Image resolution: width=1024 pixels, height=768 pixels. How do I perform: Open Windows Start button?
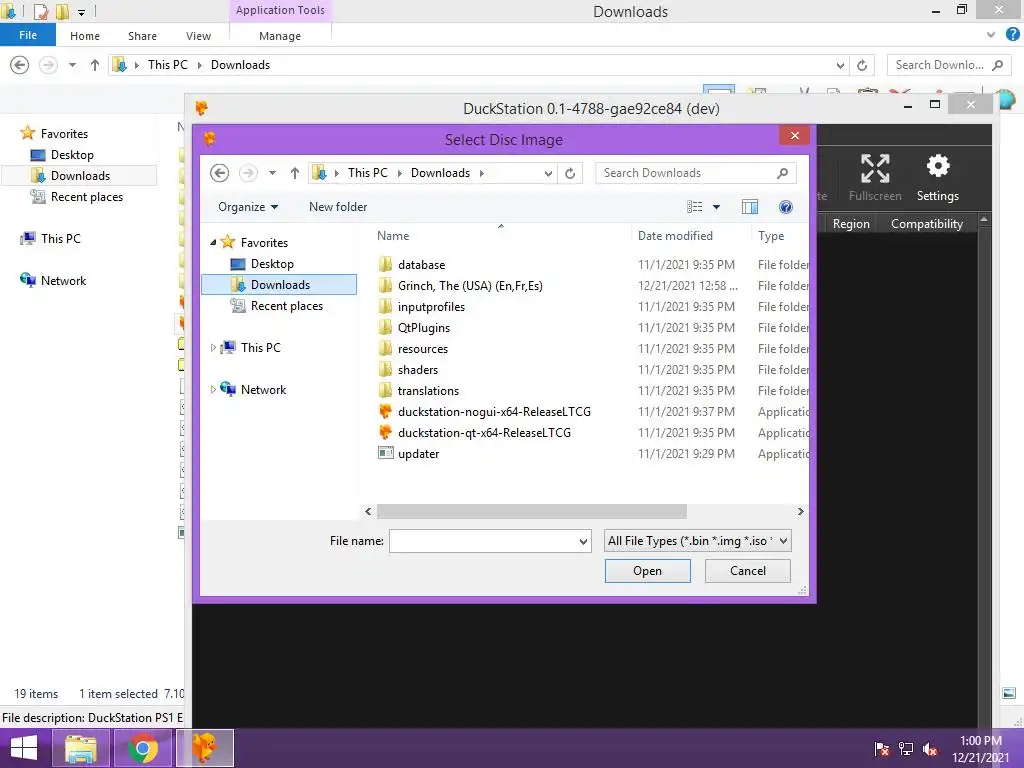coord(24,748)
